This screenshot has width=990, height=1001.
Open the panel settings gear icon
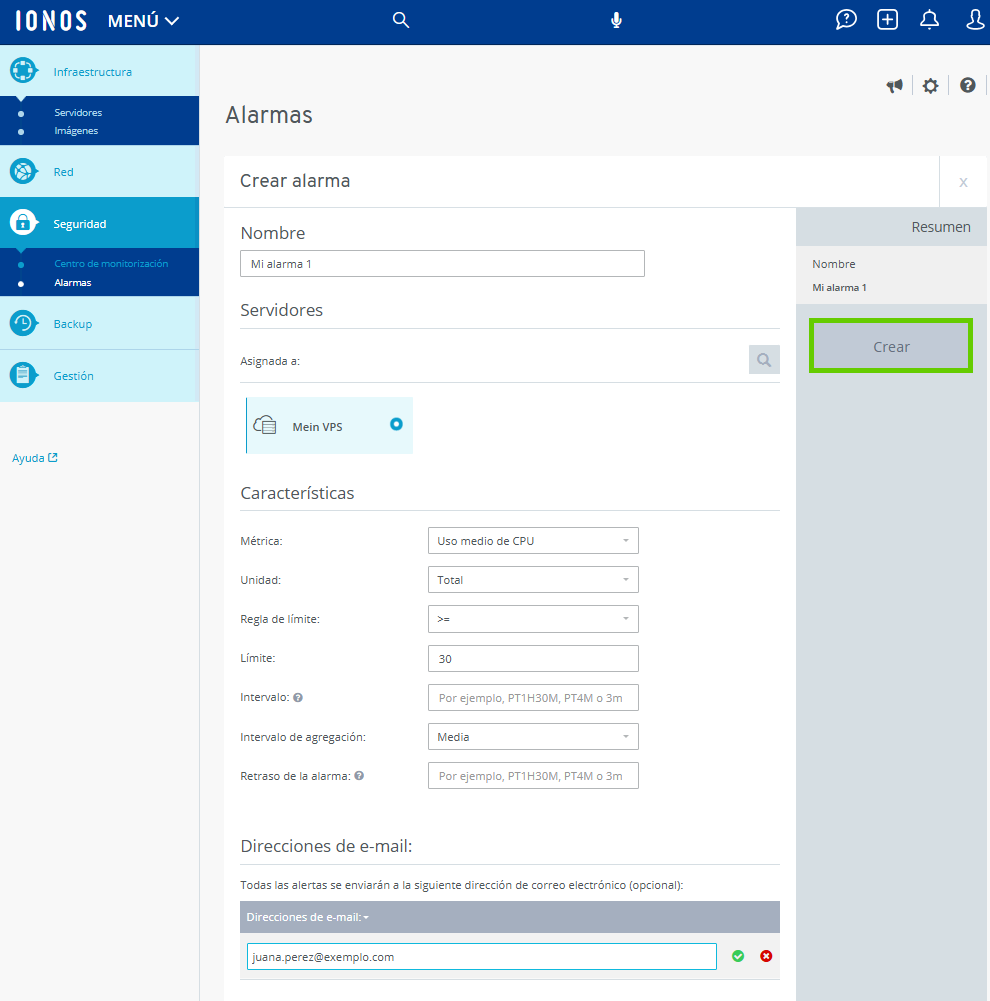[x=930, y=86]
